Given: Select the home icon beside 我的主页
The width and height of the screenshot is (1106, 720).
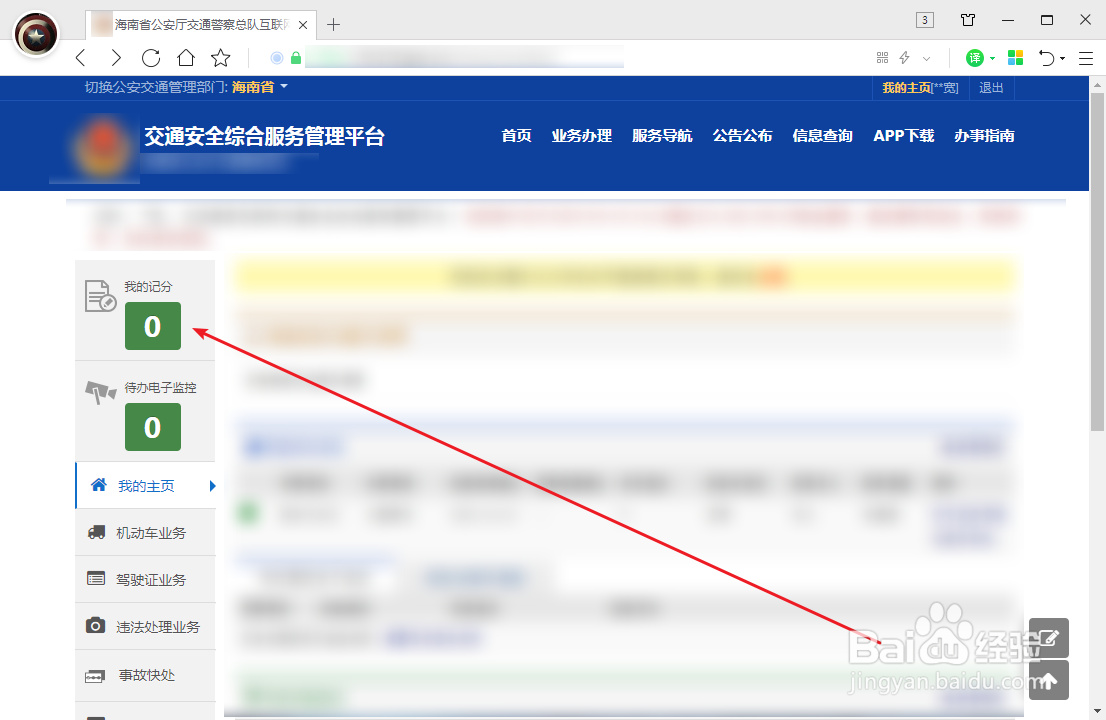Looking at the screenshot, I should tap(98, 485).
